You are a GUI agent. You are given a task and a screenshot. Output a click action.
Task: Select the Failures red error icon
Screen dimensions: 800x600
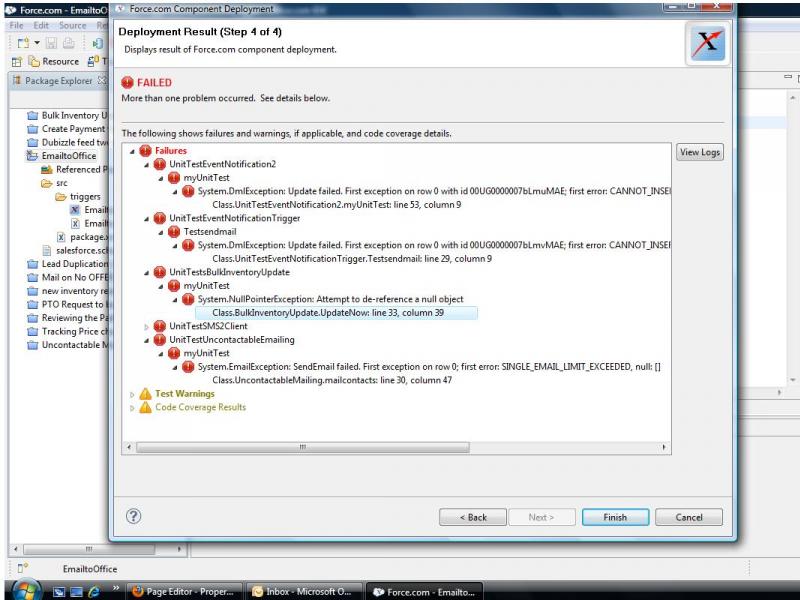(x=145, y=151)
